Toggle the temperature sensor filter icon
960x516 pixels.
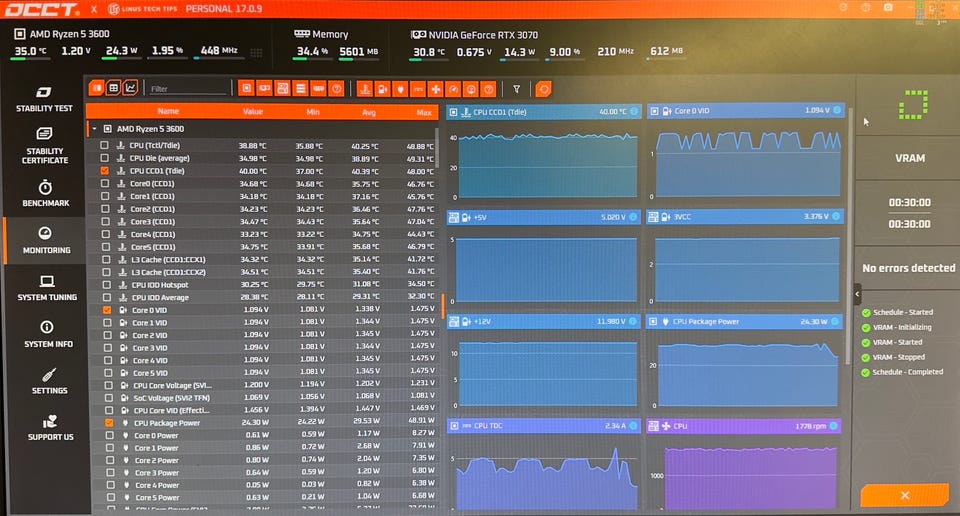click(x=365, y=89)
